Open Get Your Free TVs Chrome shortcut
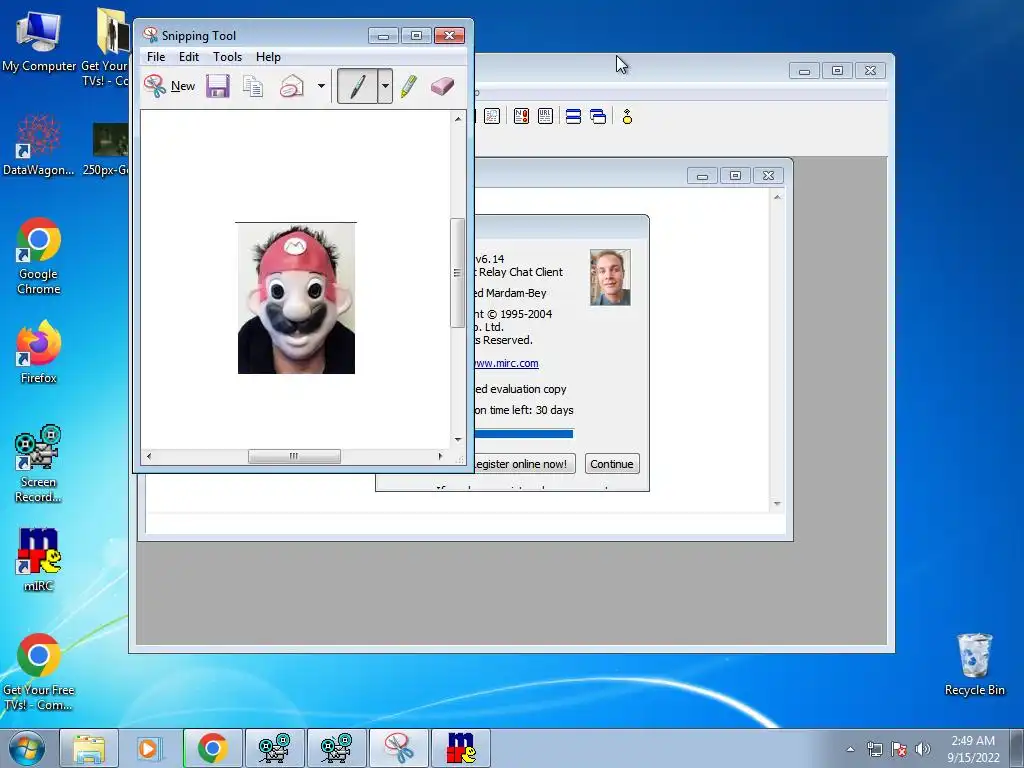The height and width of the screenshot is (768, 1024). (x=39, y=672)
